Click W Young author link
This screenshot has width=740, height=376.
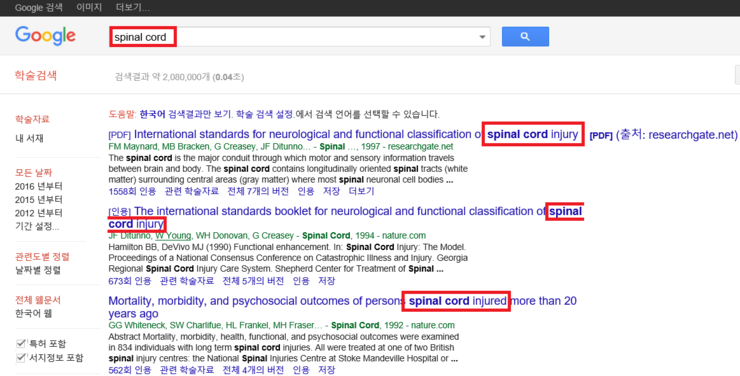173,235
